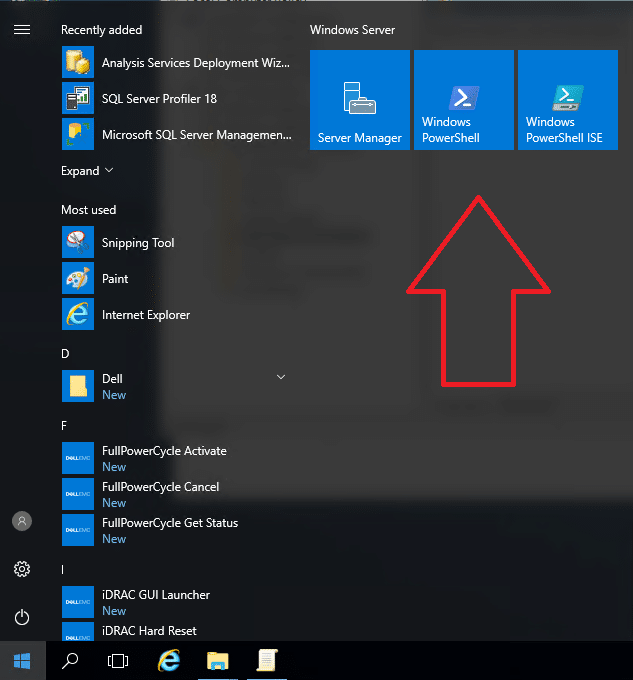Open the Server Manager tile

[x=360, y=100]
